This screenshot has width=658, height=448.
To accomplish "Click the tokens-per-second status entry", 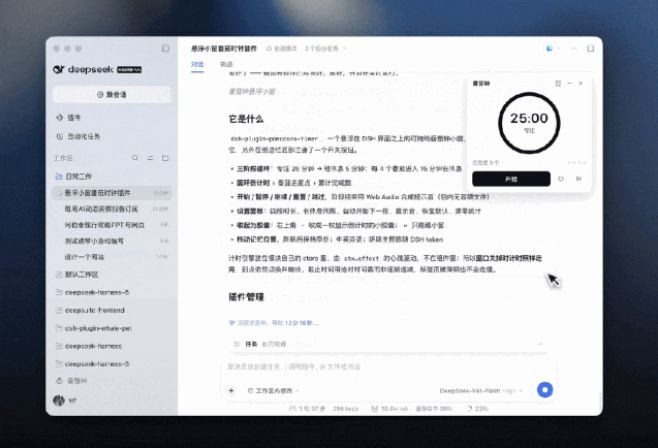I will (x=345, y=408).
